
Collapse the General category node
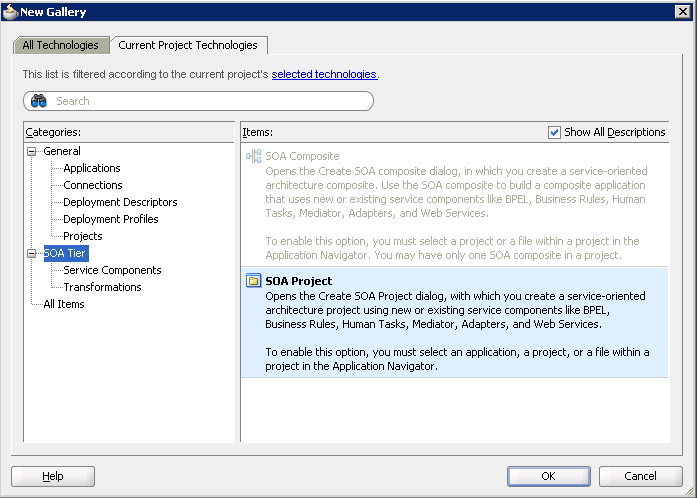(x=31, y=152)
